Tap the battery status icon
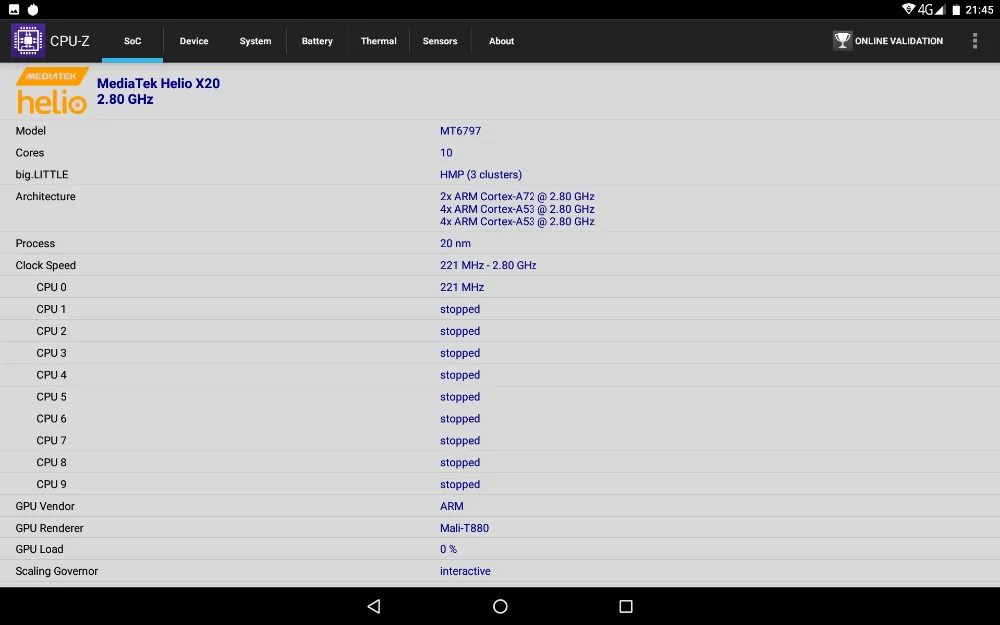 point(956,10)
